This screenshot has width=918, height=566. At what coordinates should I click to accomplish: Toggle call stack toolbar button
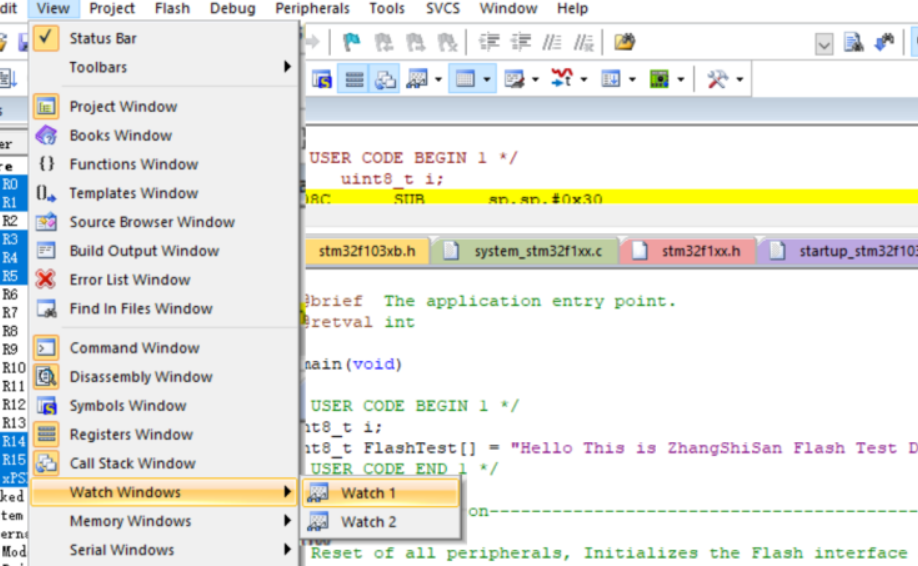pyautogui.click(x=385, y=78)
